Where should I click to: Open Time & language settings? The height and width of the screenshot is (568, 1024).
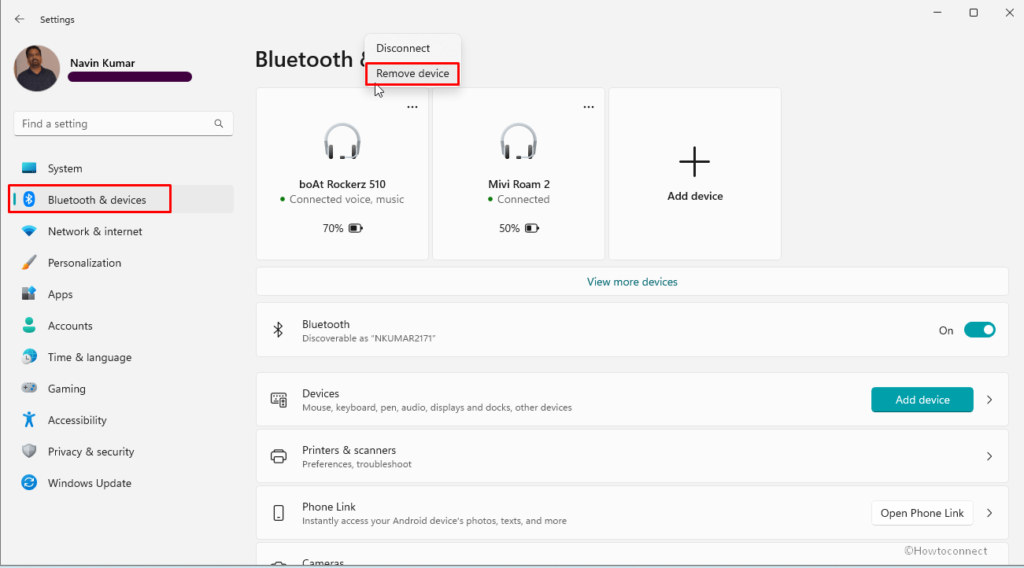tap(123, 356)
